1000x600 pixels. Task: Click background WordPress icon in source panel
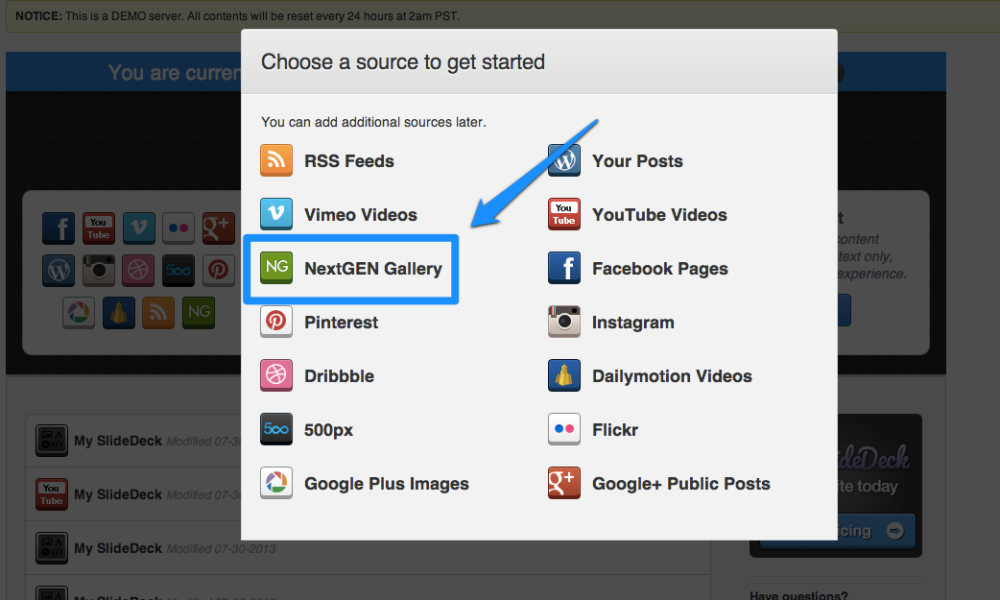click(x=59, y=270)
